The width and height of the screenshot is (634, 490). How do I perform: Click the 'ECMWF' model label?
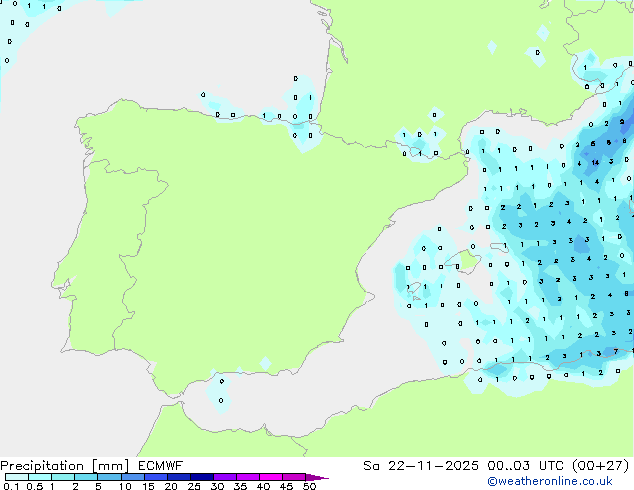click(161, 466)
